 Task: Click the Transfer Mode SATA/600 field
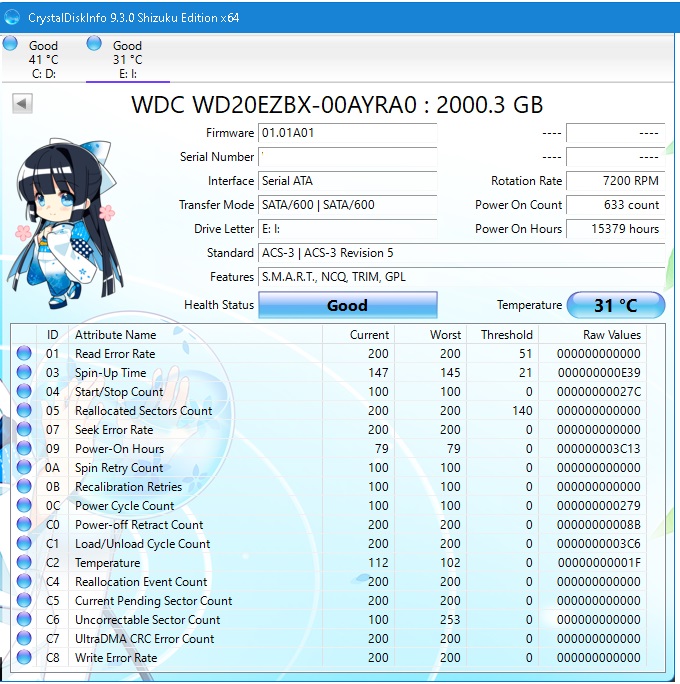click(348, 205)
